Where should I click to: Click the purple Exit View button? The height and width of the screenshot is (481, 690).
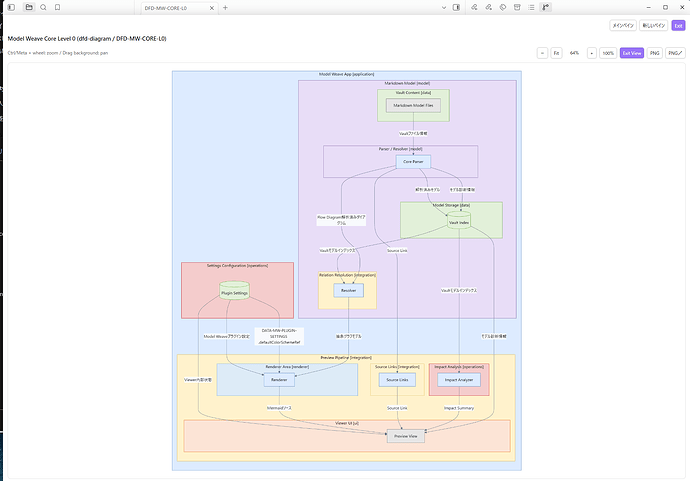tap(632, 53)
